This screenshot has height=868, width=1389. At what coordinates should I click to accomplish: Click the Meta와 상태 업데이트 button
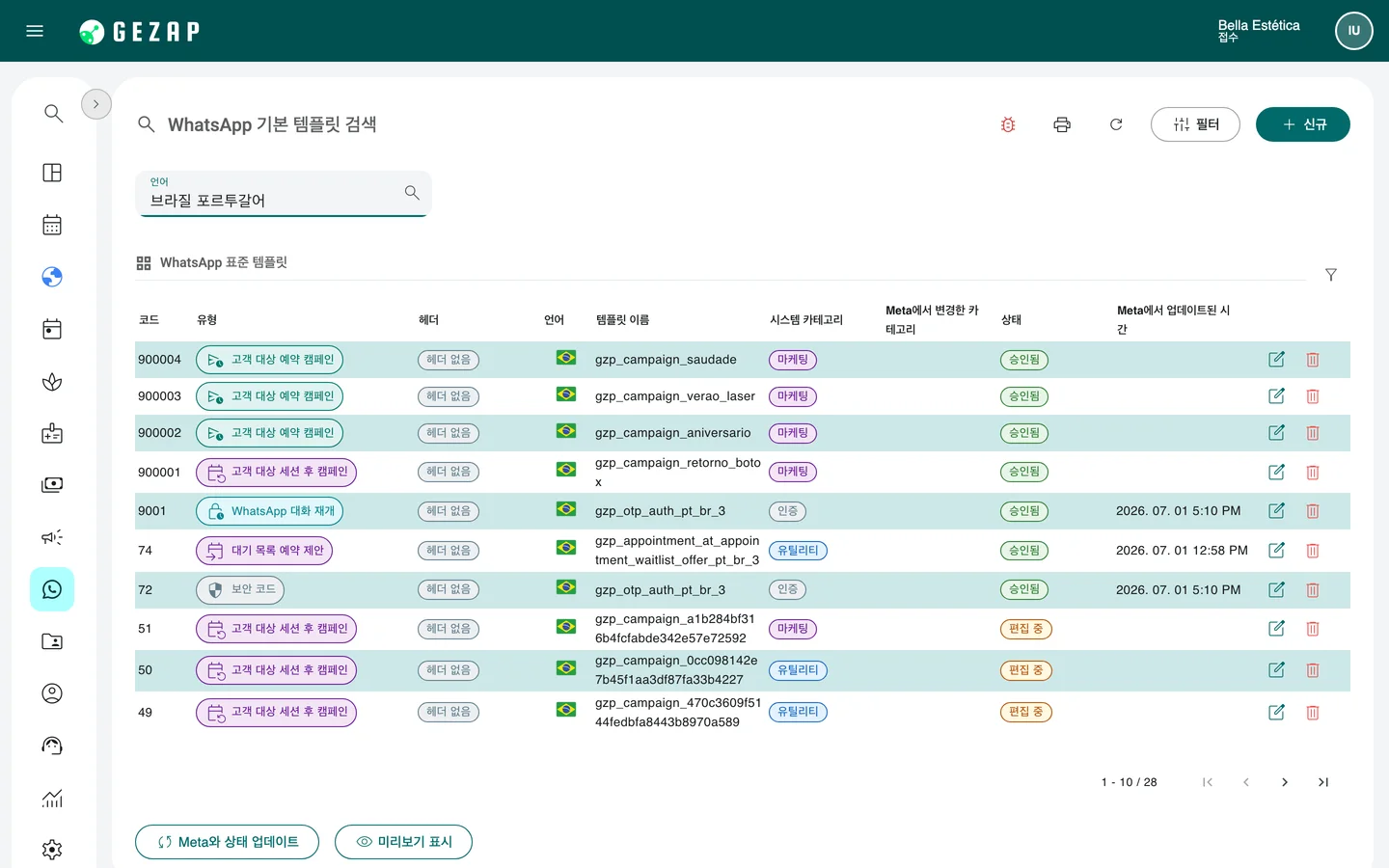pyautogui.click(x=228, y=842)
